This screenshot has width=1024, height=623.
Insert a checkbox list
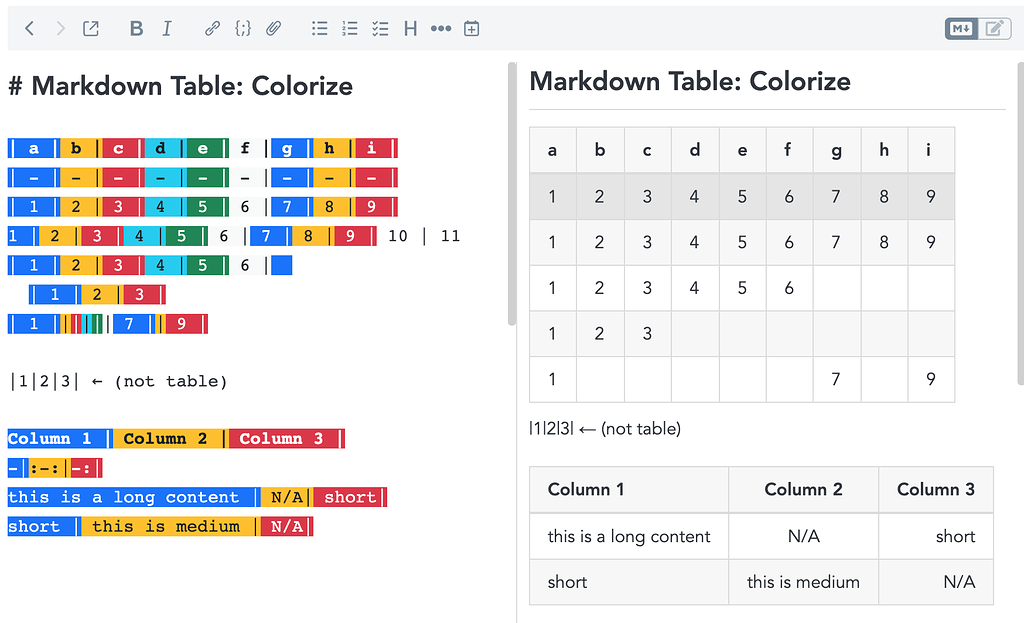pos(380,29)
